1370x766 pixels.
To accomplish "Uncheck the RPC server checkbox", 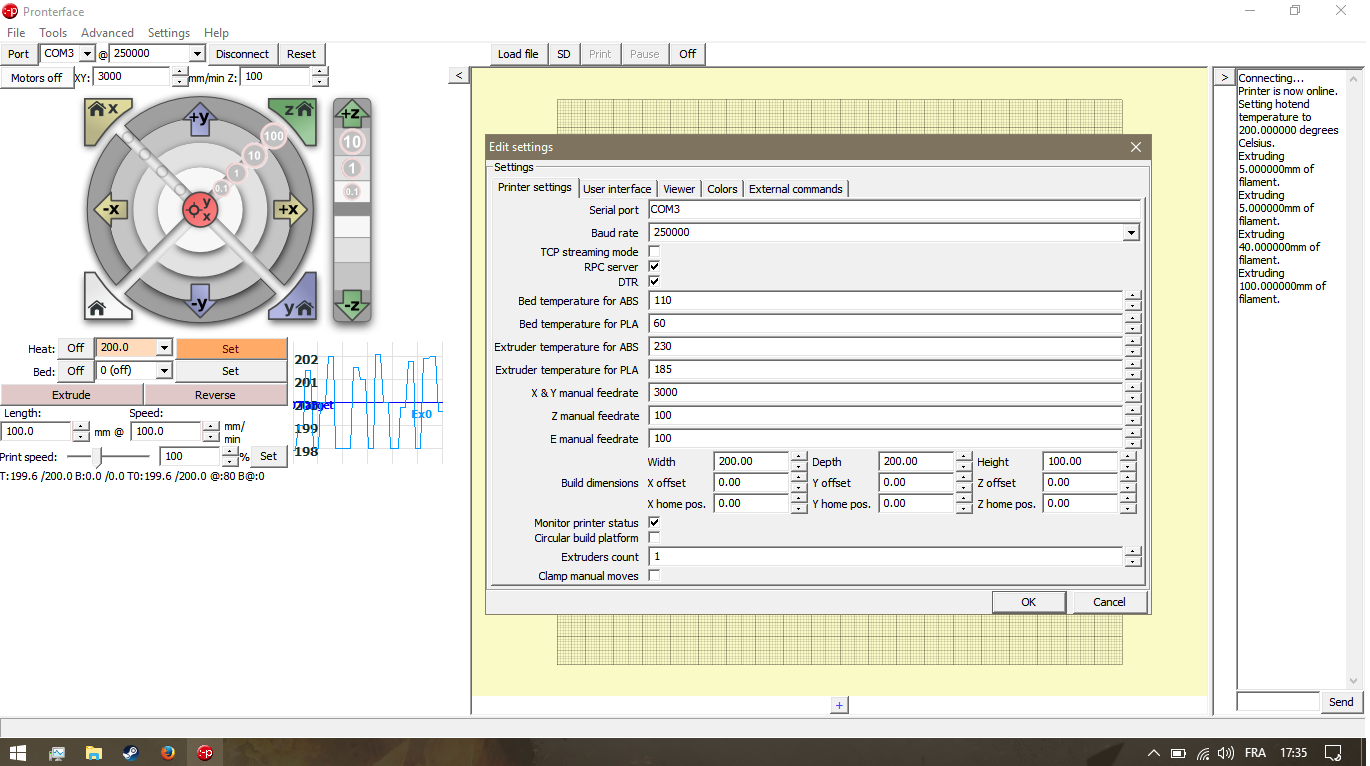I will click(654, 266).
